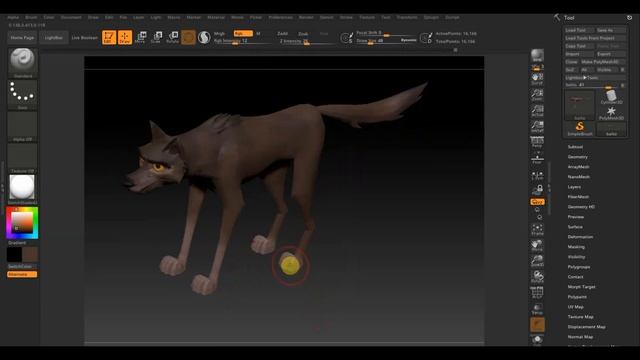Click the AAHalf icon
The width and height of the screenshot is (640, 360).
[x=537, y=126]
